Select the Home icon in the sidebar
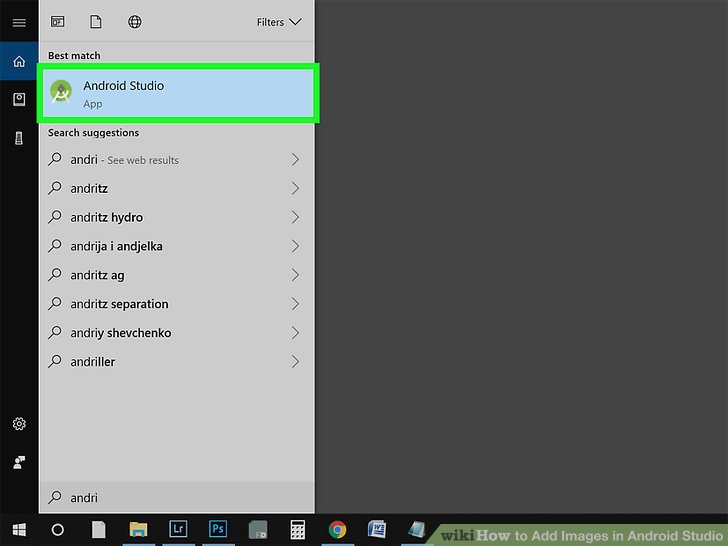Viewport: 728px width, 546px height. [19, 61]
